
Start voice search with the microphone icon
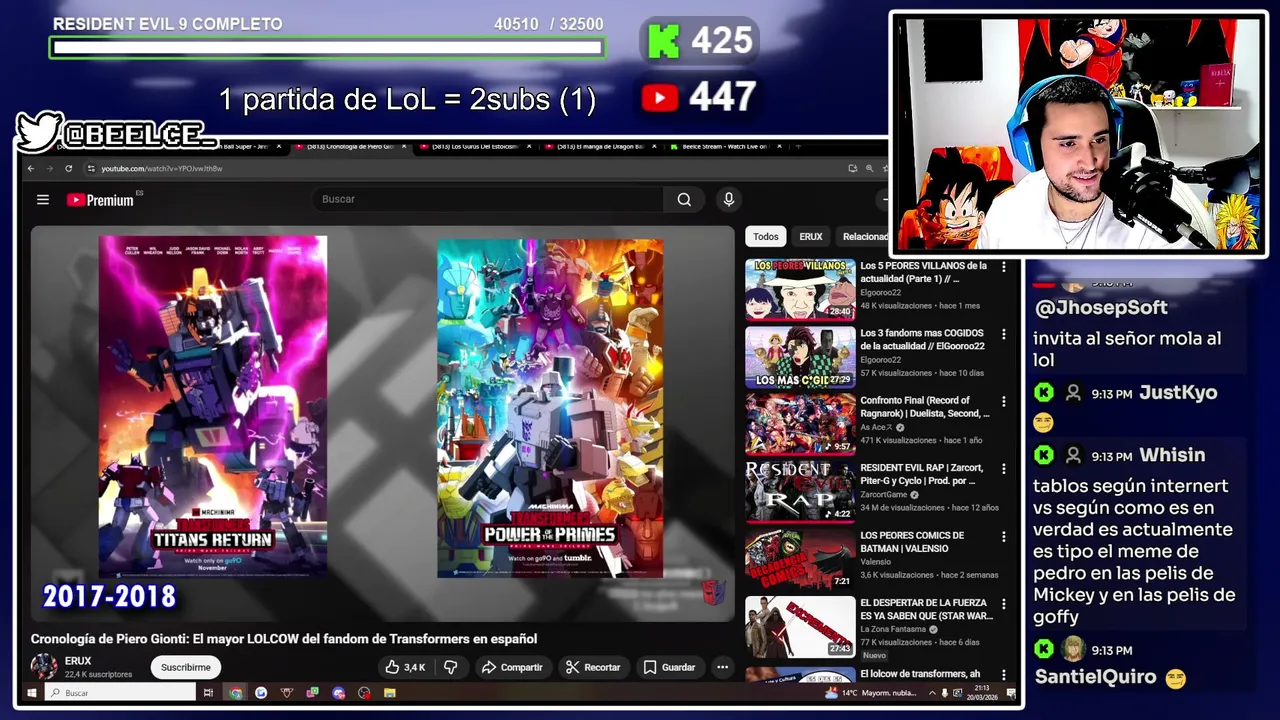pyautogui.click(x=729, y=200)
